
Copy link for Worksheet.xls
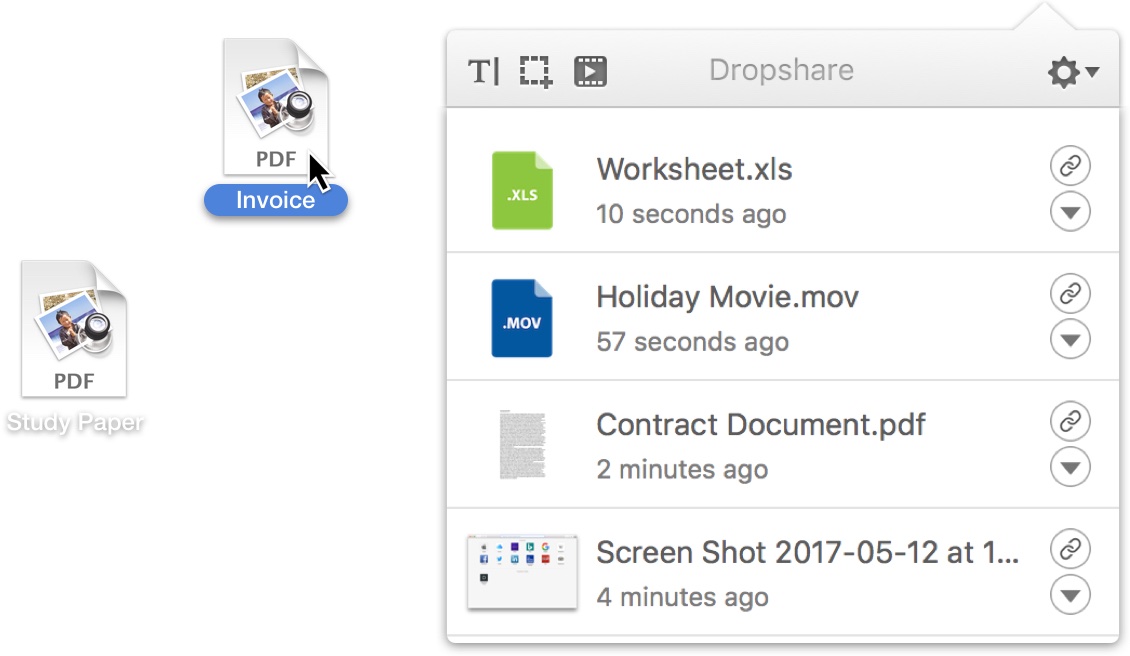(1070, 166)
